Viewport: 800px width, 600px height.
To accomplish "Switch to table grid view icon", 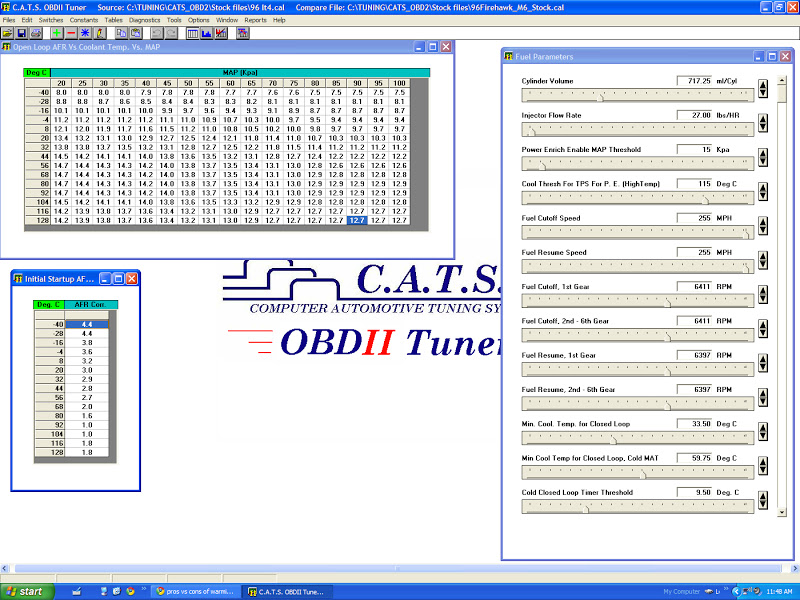I will [192, 33].
